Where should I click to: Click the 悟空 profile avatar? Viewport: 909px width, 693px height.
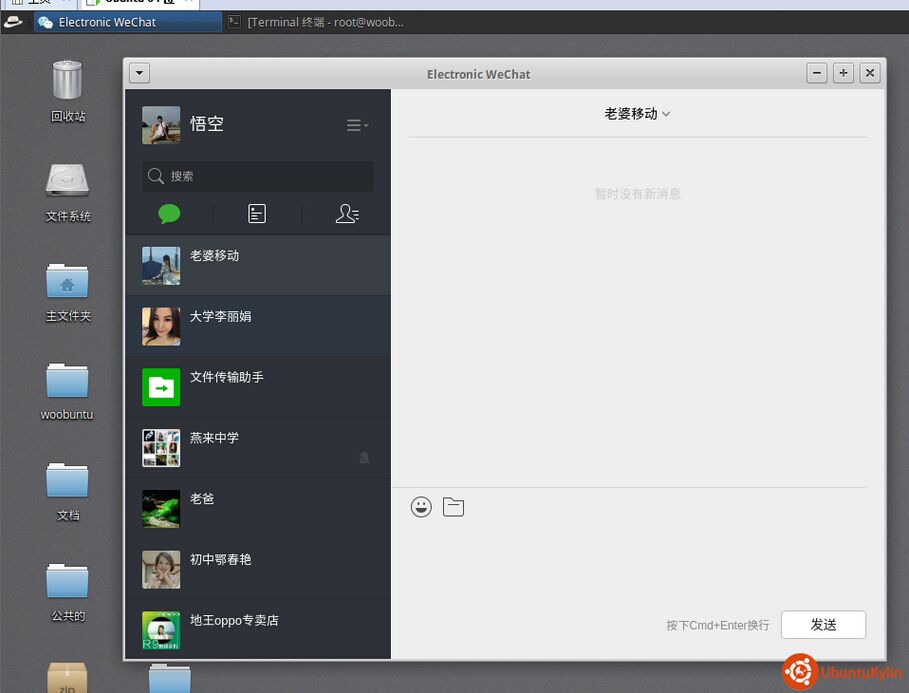[161, 125]
